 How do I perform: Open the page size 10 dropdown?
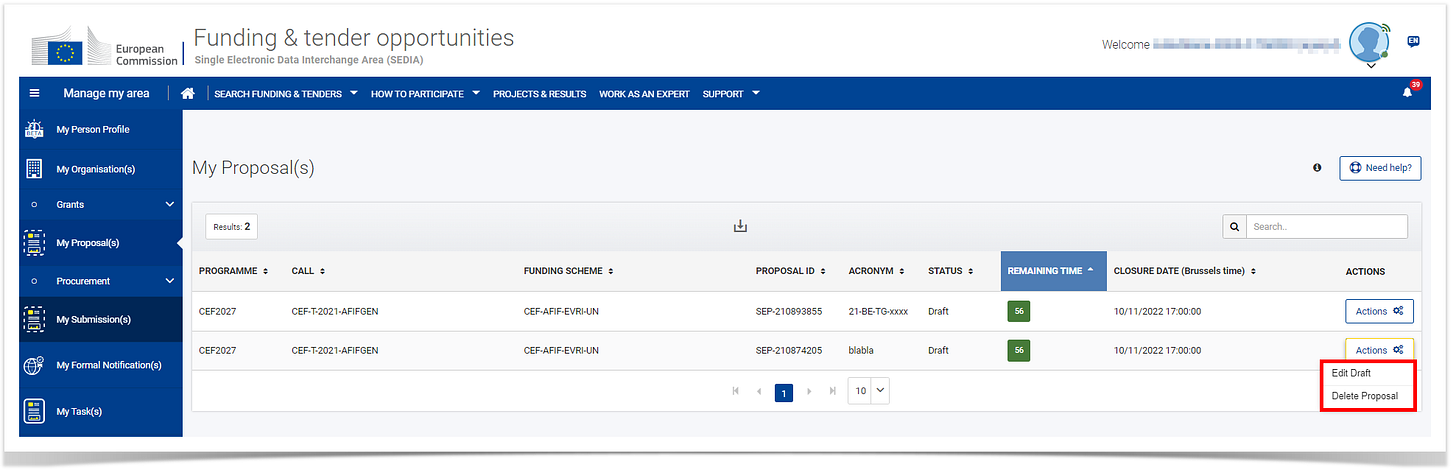click(868, 391)
